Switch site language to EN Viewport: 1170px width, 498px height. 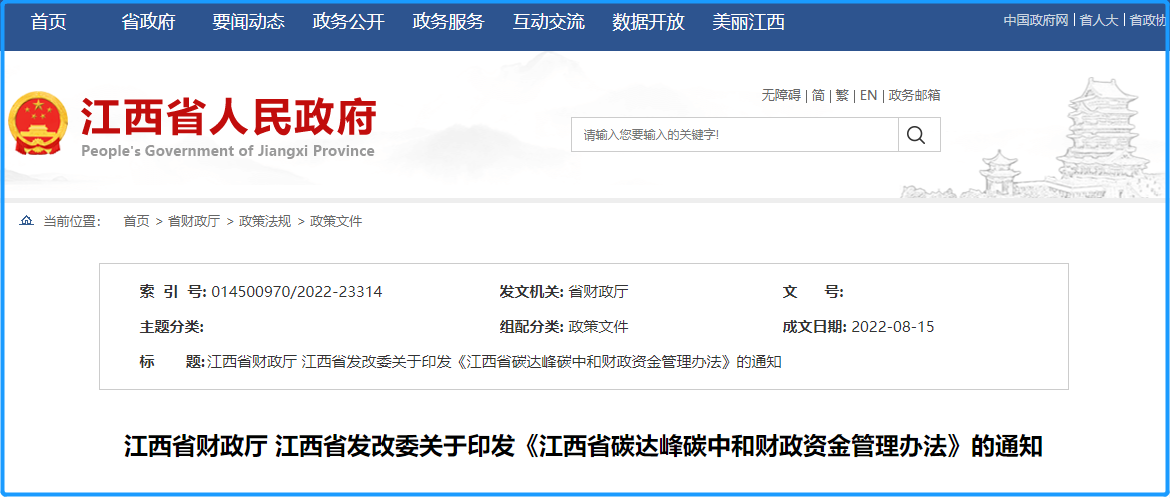pos(868,95)
